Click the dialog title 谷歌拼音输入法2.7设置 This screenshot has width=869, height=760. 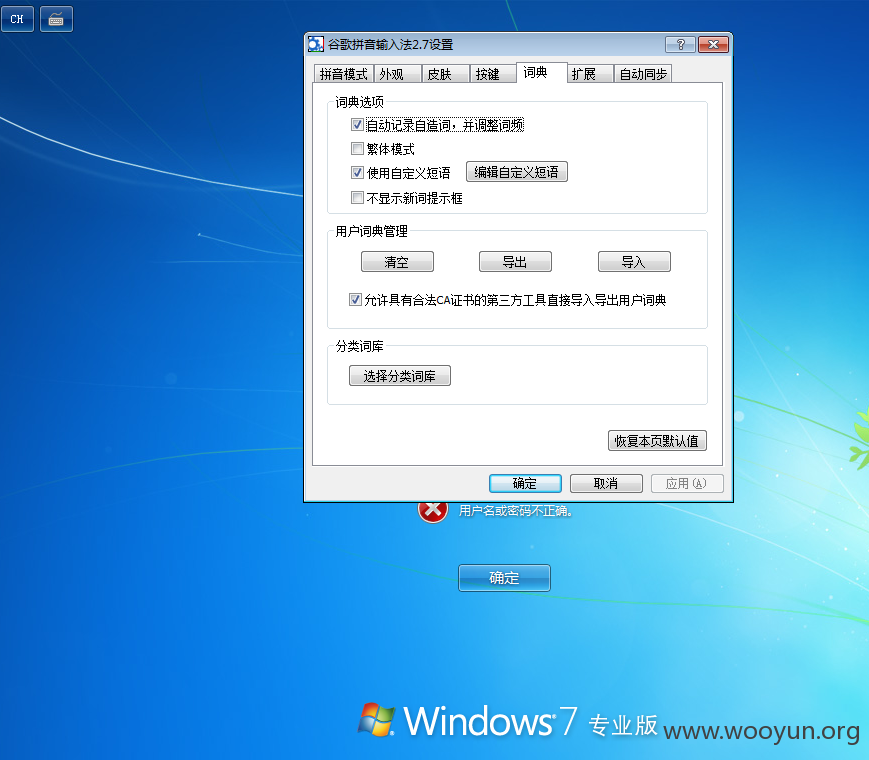point(391,44)
